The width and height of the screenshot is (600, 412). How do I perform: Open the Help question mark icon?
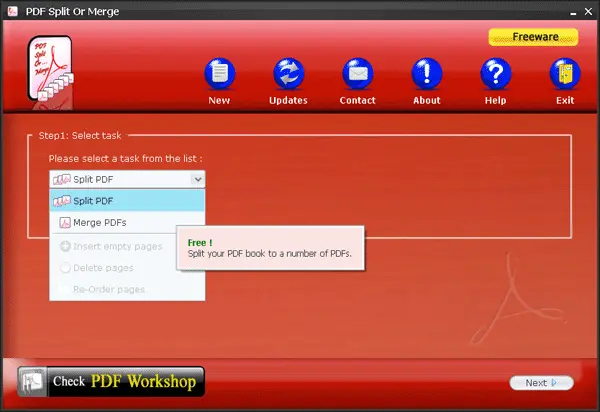tap(496, 73)
